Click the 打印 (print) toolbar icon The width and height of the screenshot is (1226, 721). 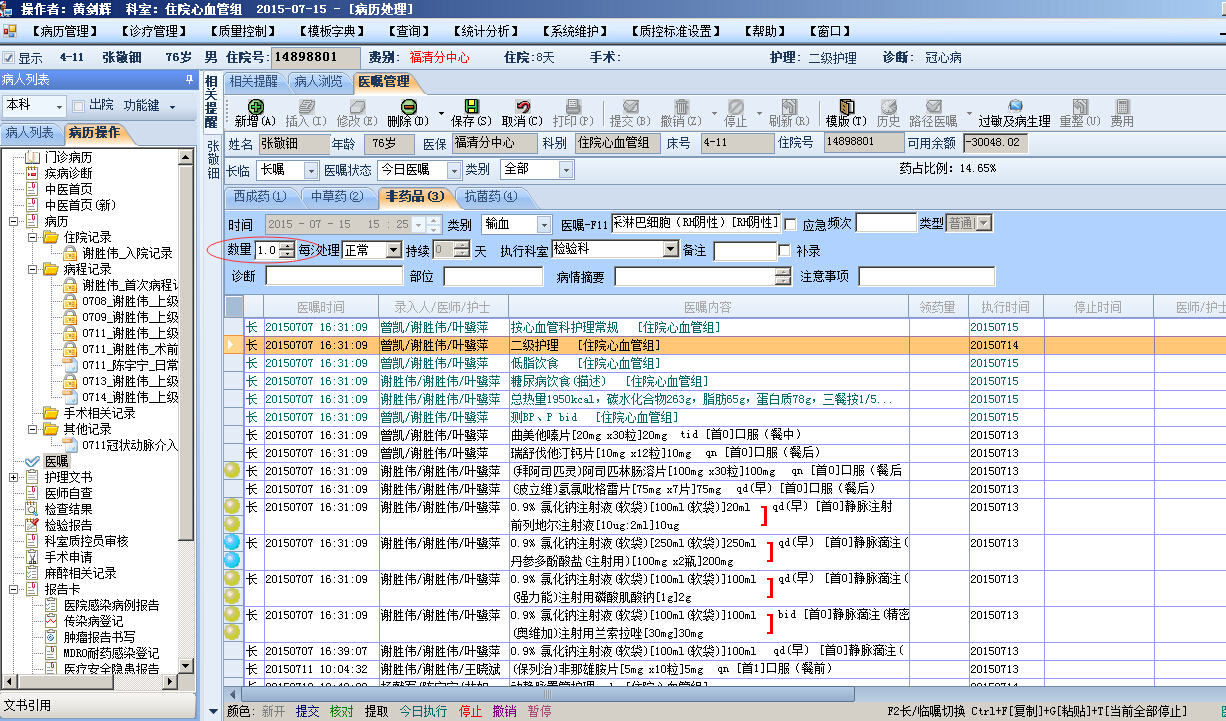(x=573, y=106)
